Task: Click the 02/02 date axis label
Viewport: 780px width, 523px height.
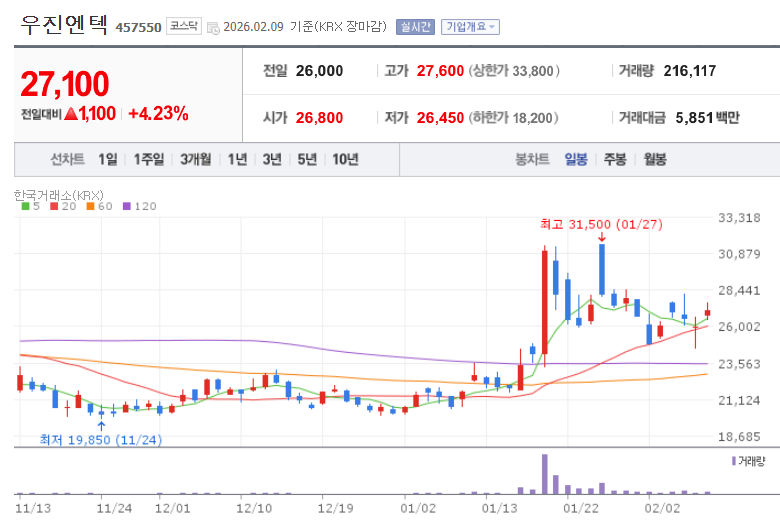Action: [x=662, y=509]
